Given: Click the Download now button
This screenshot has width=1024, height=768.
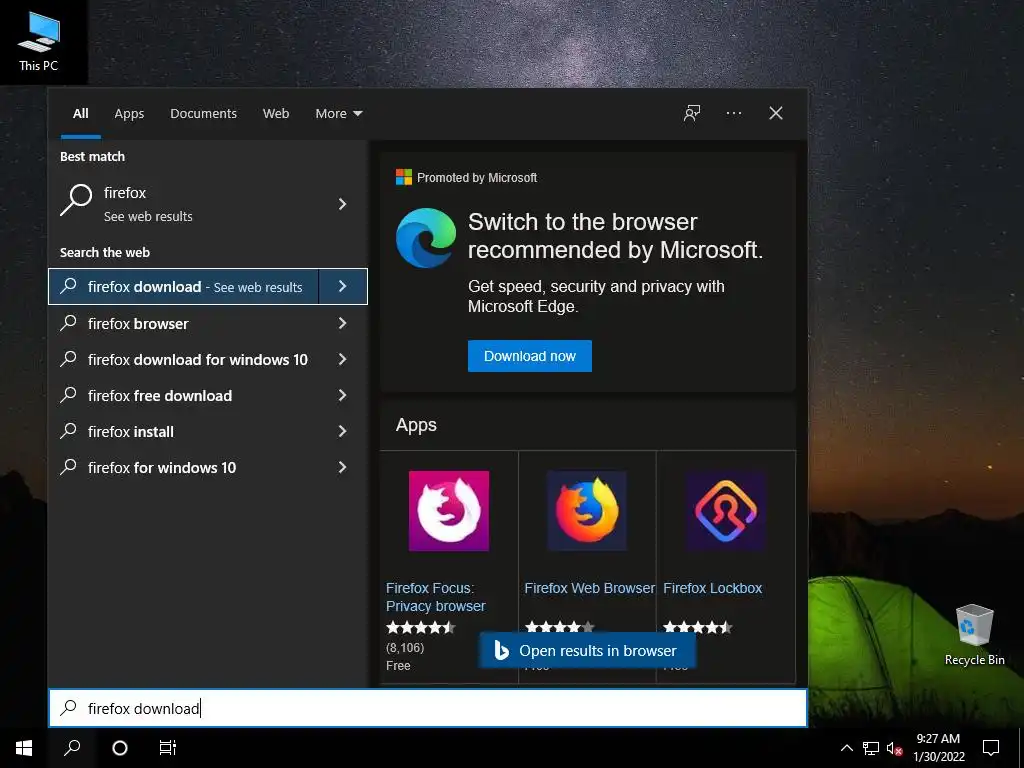Looking at the screenshot, I should click(x=530, y=356).
